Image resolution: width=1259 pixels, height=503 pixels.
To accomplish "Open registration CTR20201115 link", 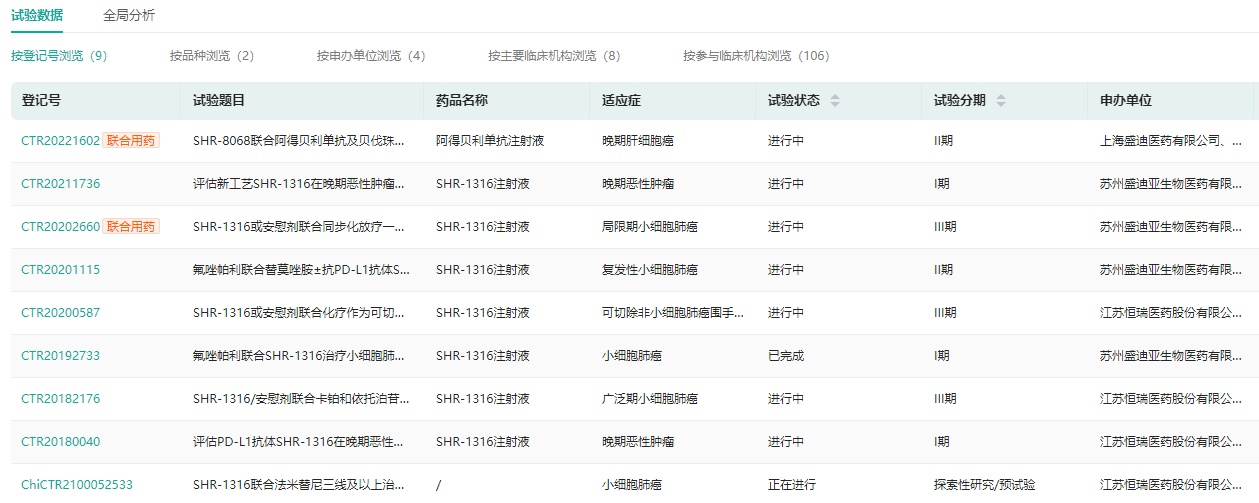I will [x=60, y=270].
